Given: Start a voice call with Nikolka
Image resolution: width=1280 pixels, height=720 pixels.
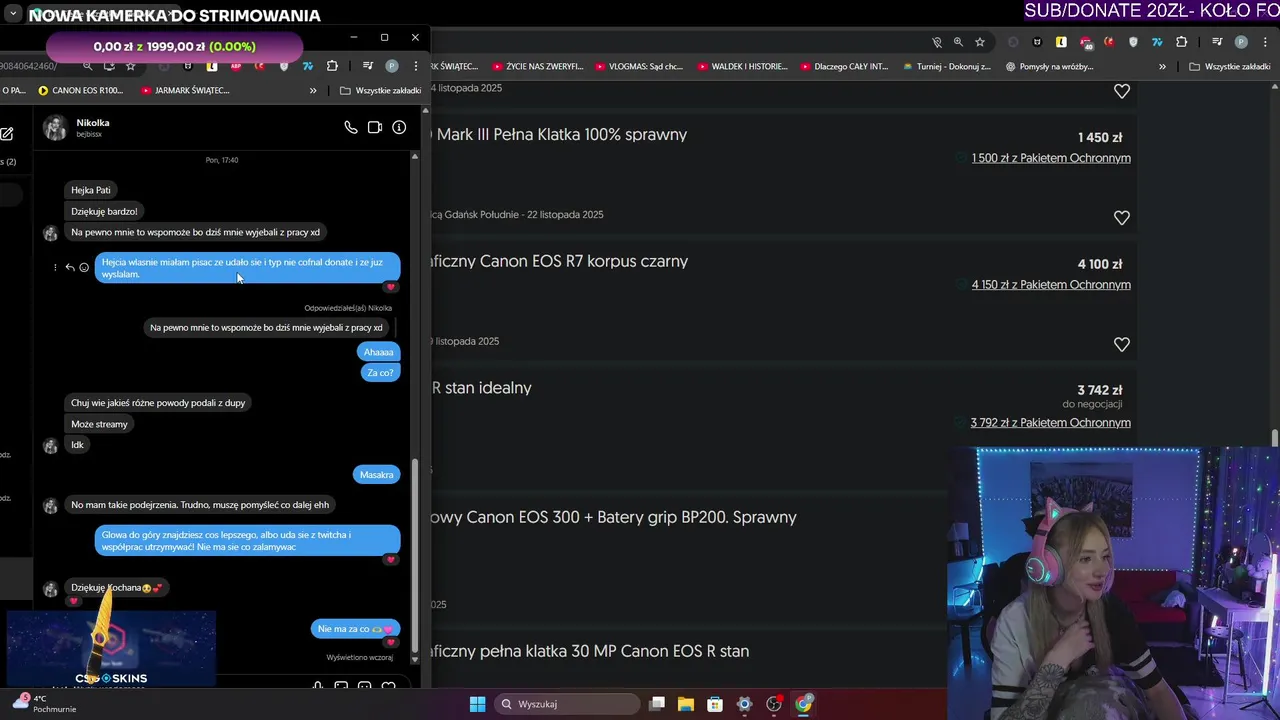Looking at the screenshot, I should pos(351,128).
